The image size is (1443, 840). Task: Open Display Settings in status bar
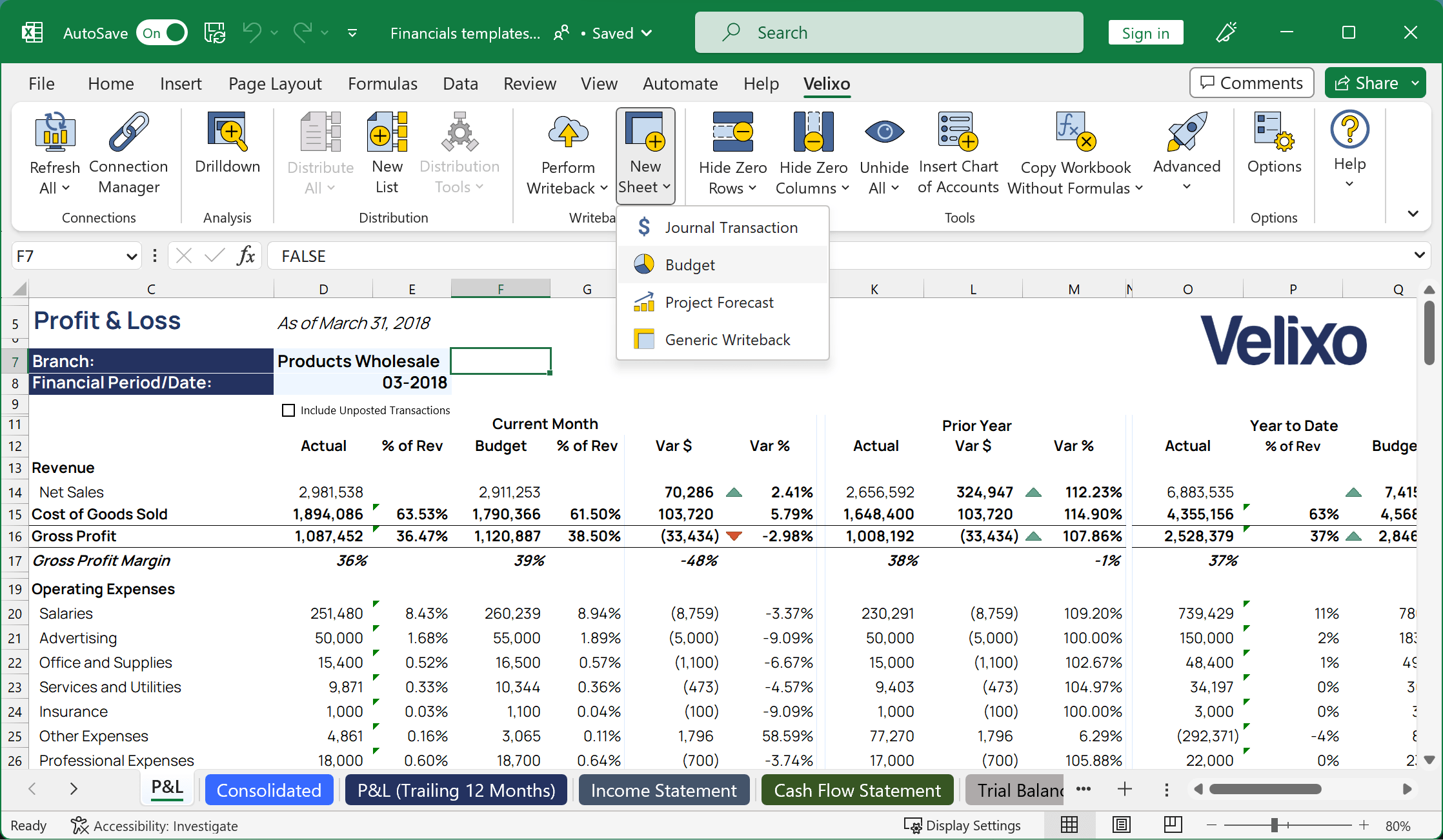click(962, 826)
